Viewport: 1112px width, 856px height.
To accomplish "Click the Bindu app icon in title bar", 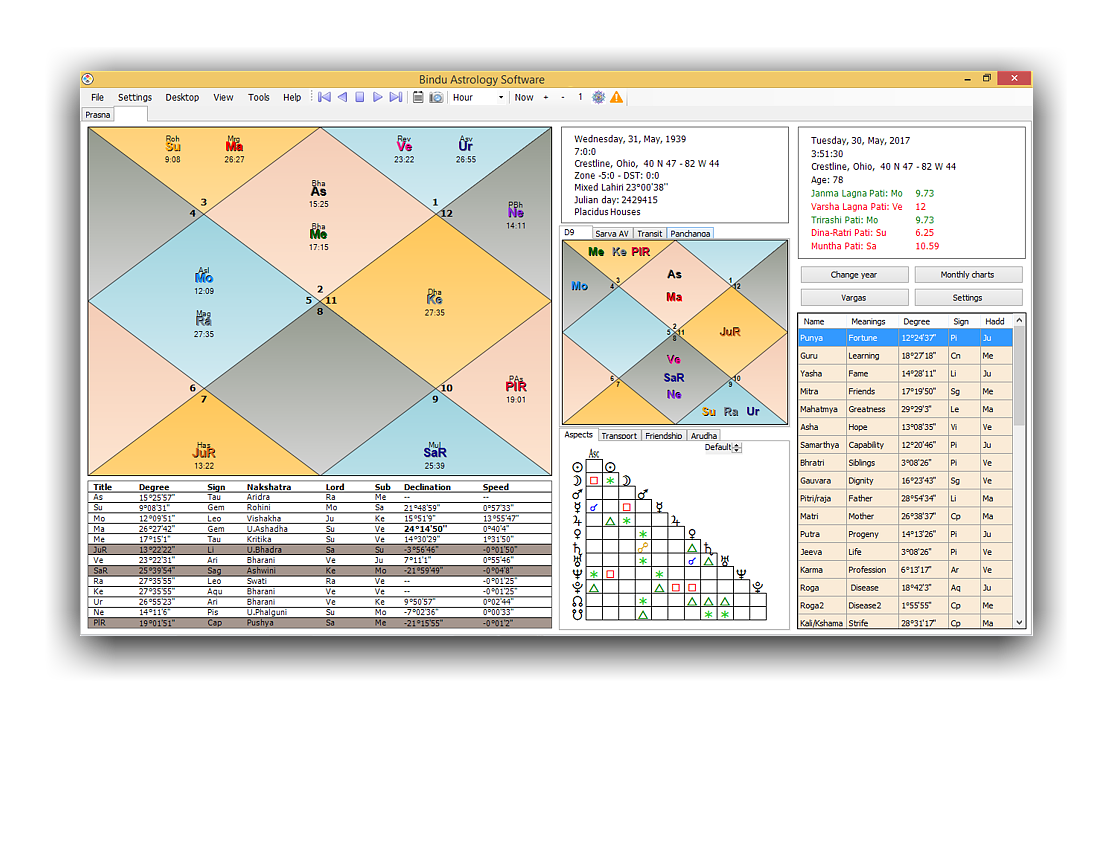I will click(x=88, y=79).
